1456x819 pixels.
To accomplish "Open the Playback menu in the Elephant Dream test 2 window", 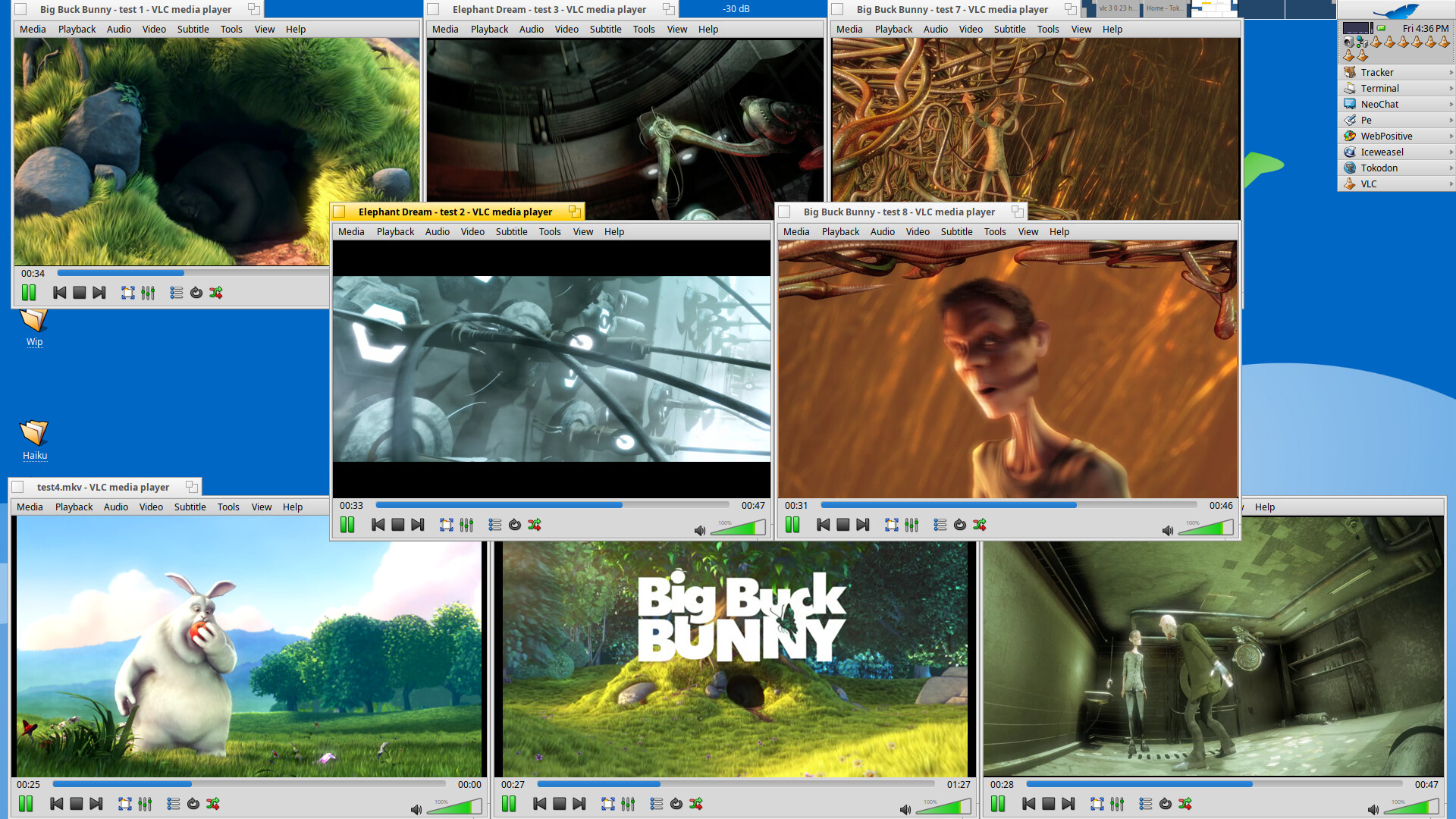I will tap(395, 231).
